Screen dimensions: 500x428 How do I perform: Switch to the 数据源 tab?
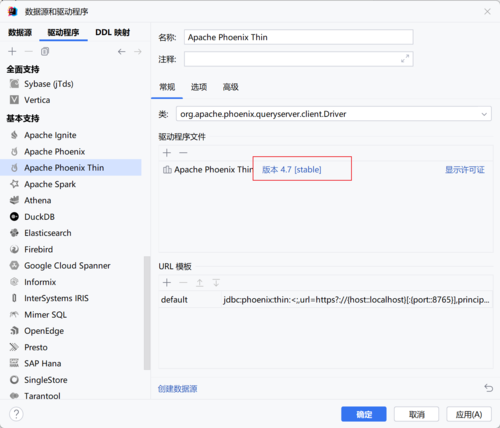point(20,32)
